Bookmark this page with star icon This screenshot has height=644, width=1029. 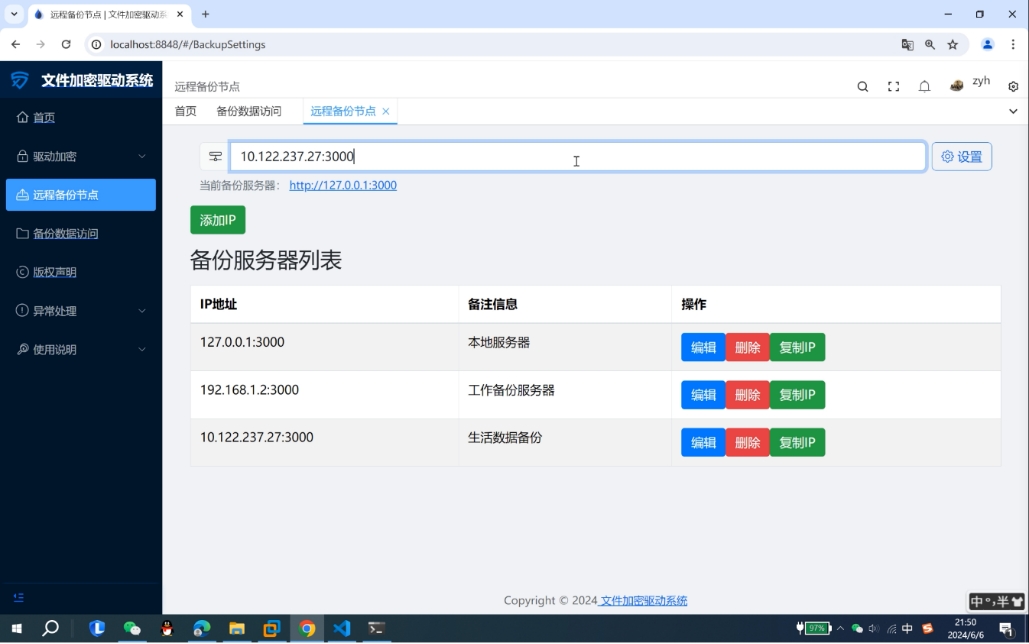tap(953, 44)
